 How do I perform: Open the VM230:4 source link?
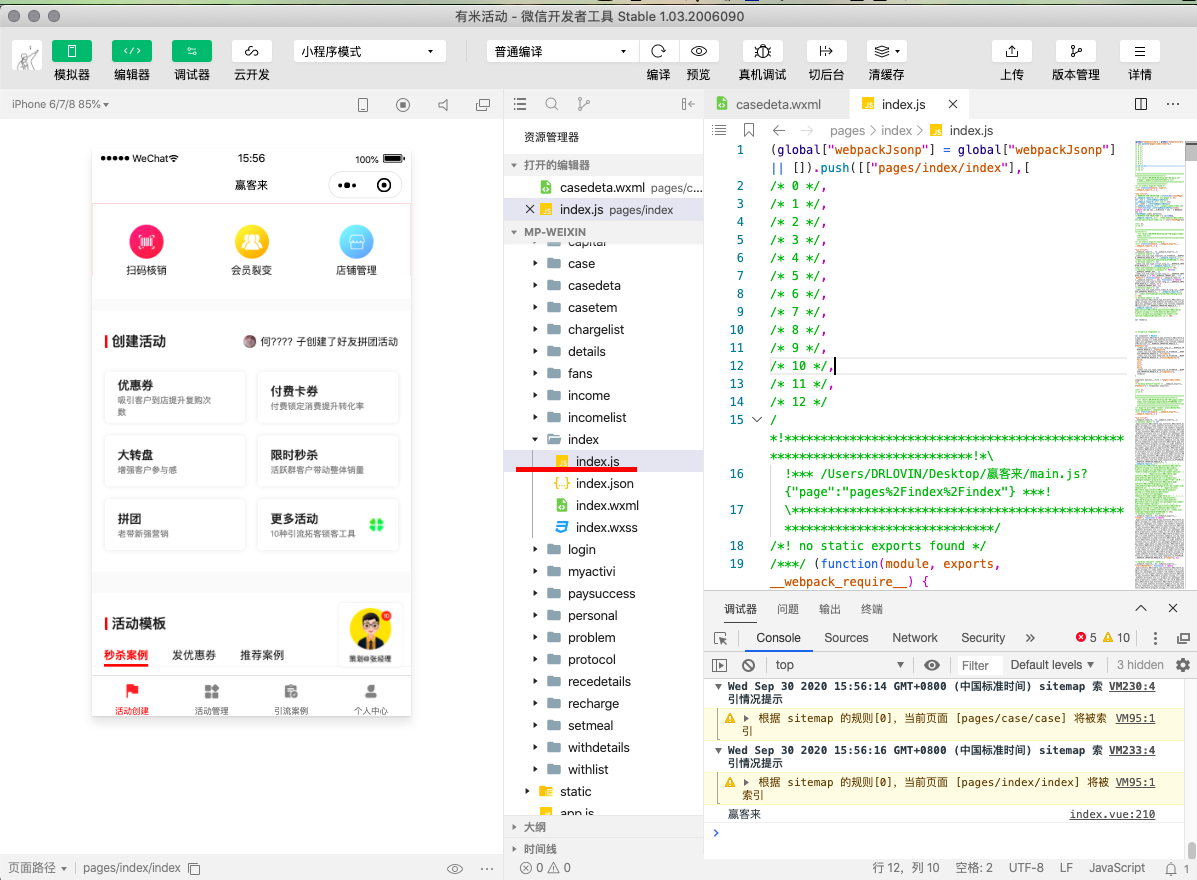(x=1132, y=686)
